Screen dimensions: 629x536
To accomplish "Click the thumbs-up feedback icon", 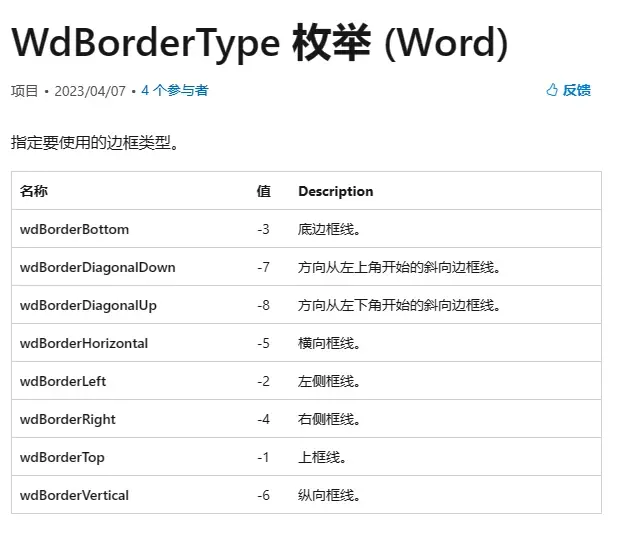I will pos(552,90).
